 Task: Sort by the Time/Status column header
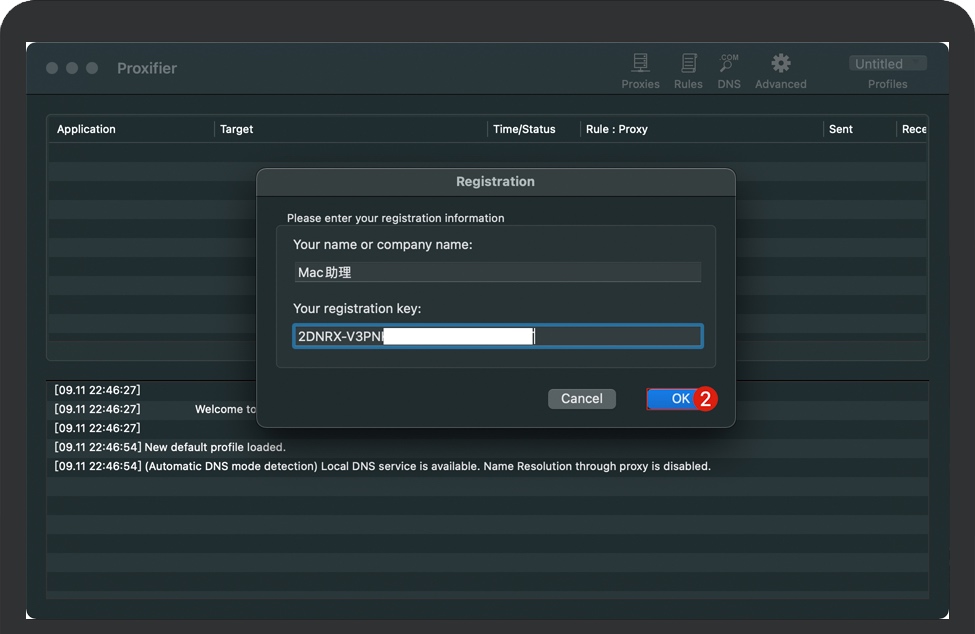[x=534, y=129]
